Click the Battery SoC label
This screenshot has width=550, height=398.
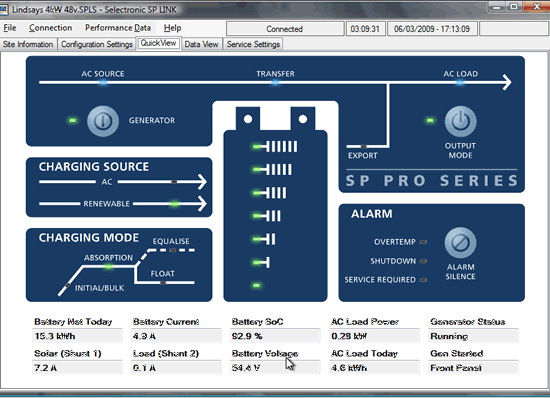(257, 322)
